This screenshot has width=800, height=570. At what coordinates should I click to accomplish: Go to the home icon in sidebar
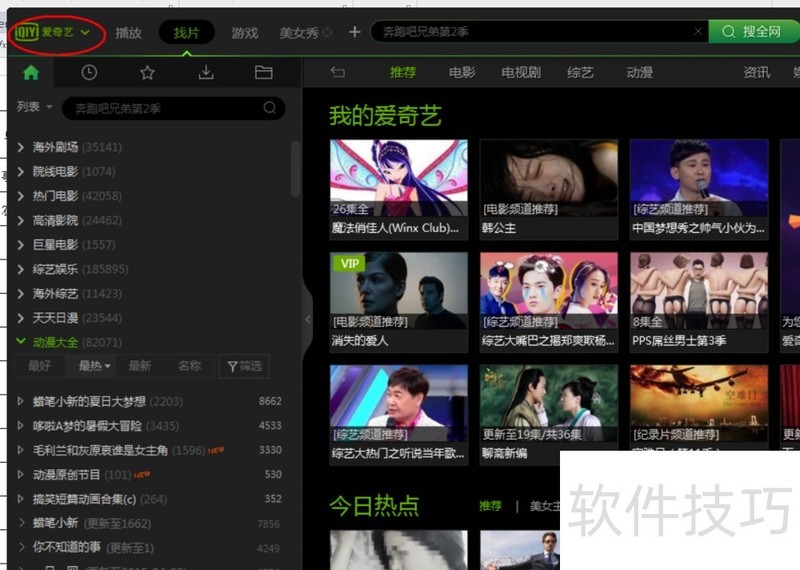(31, 72)
